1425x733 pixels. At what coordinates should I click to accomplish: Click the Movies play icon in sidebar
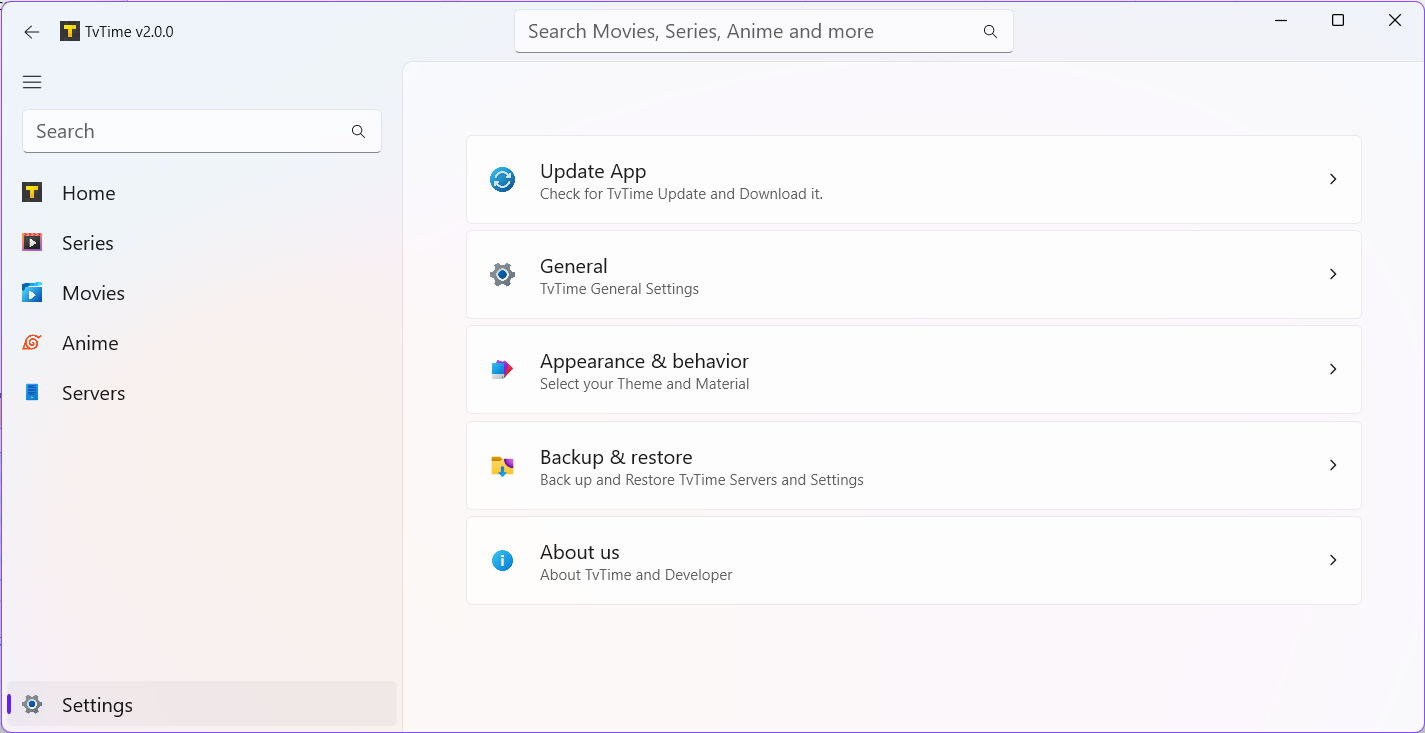32,292
